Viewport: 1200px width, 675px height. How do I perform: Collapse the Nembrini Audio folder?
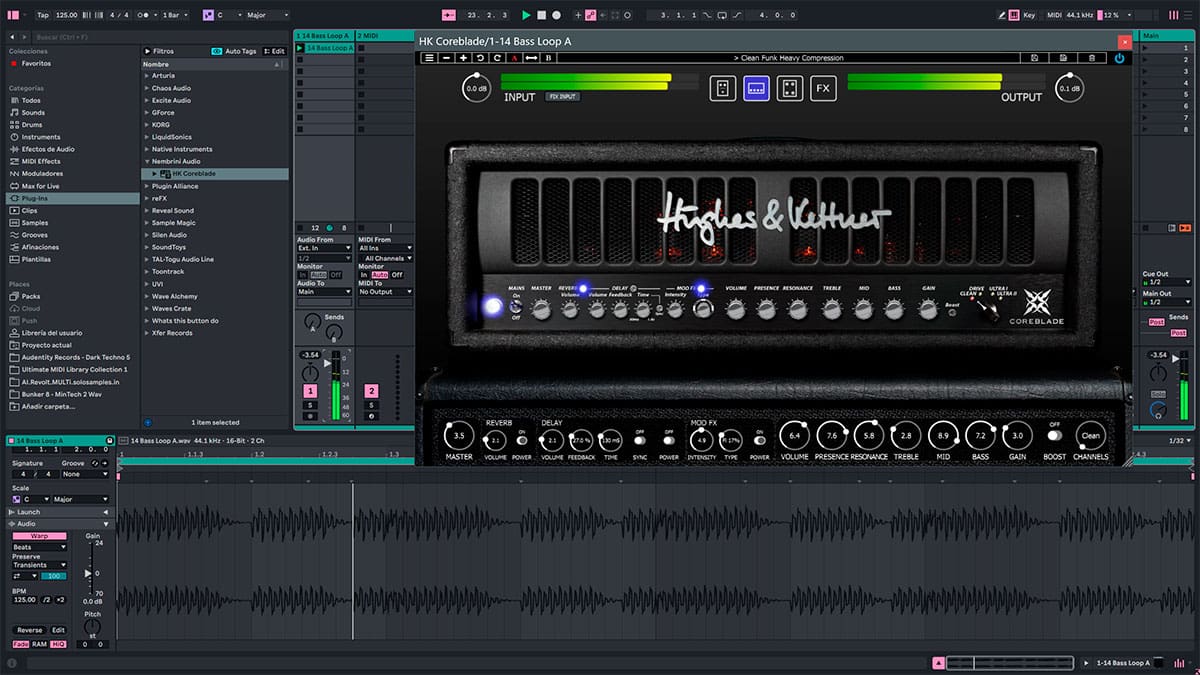pos(147,161)
